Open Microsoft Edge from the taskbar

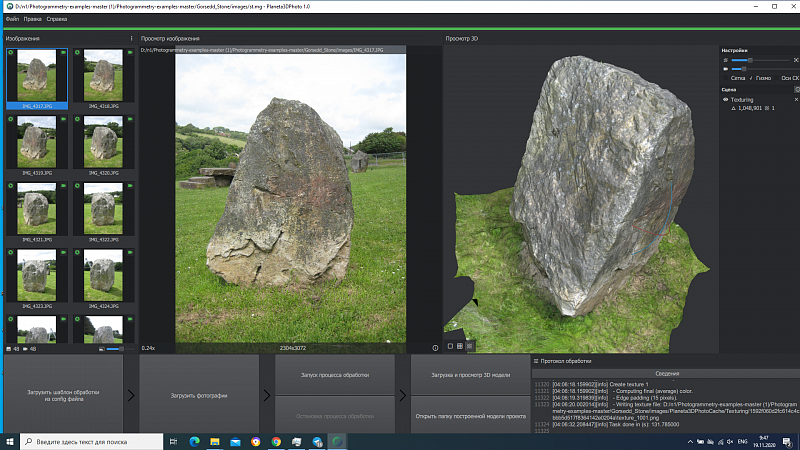pyautogui.click(x=194, y=441)
